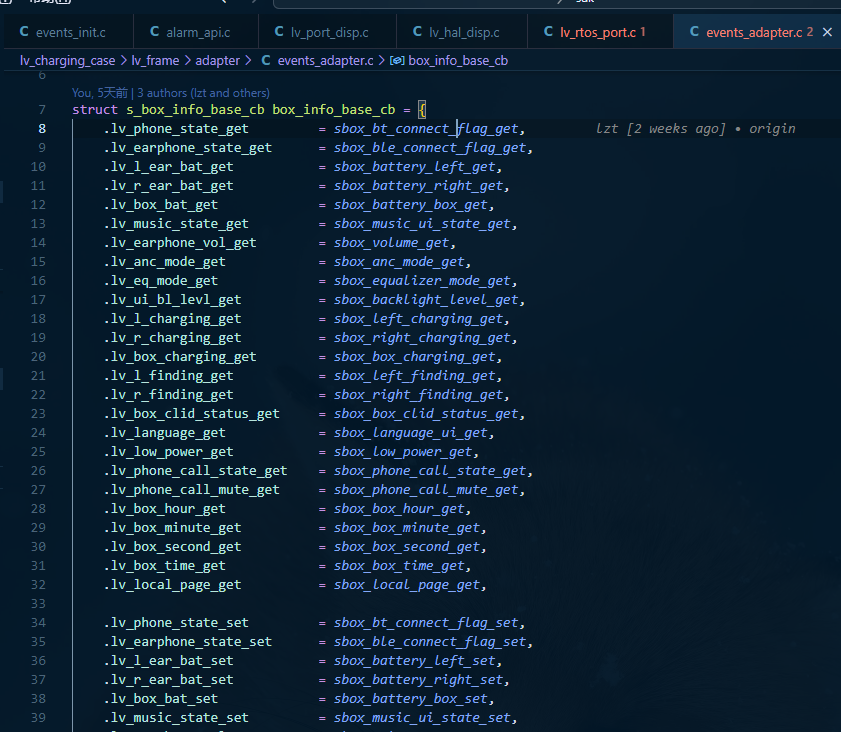Close the events_adapter.c tab
Screen dimensions: 841x732
coord(828,32)
